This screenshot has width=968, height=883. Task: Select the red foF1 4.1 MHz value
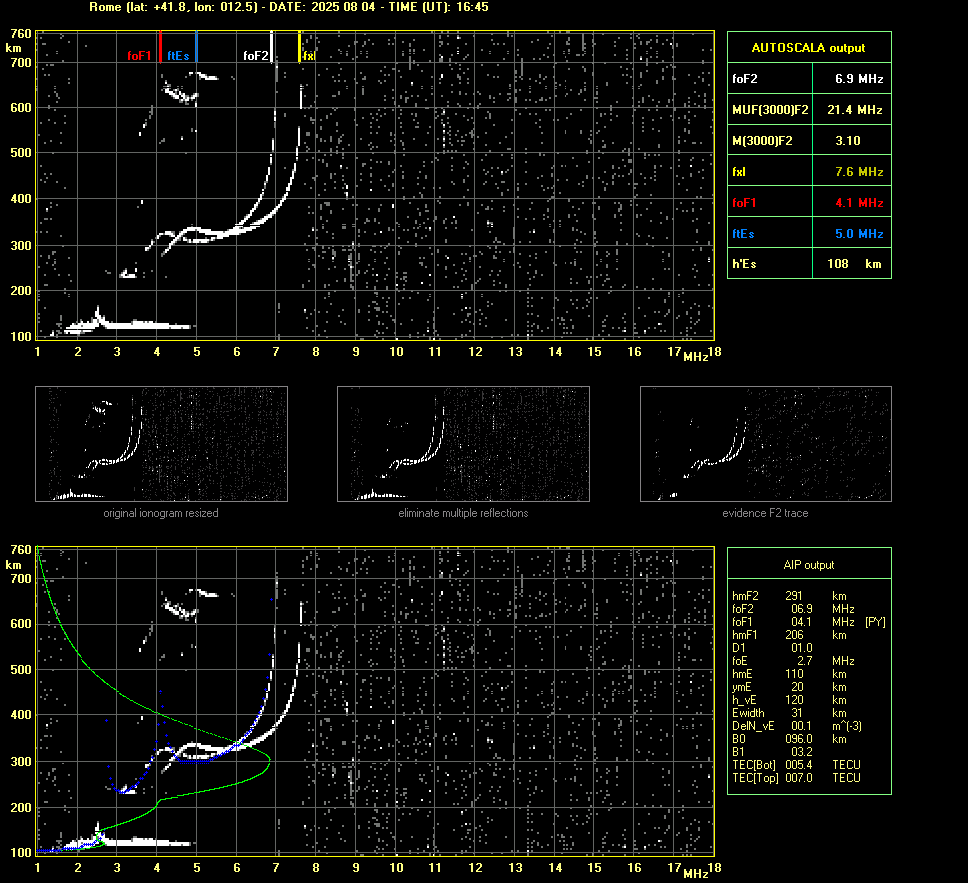(x=859, y=203)
